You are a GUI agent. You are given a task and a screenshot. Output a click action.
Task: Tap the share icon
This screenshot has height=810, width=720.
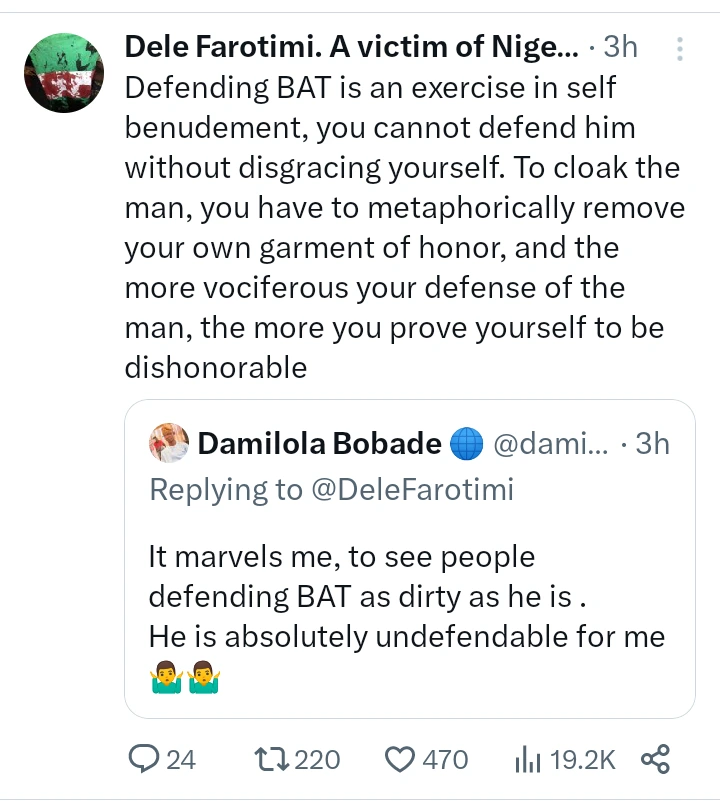point(655,759)
